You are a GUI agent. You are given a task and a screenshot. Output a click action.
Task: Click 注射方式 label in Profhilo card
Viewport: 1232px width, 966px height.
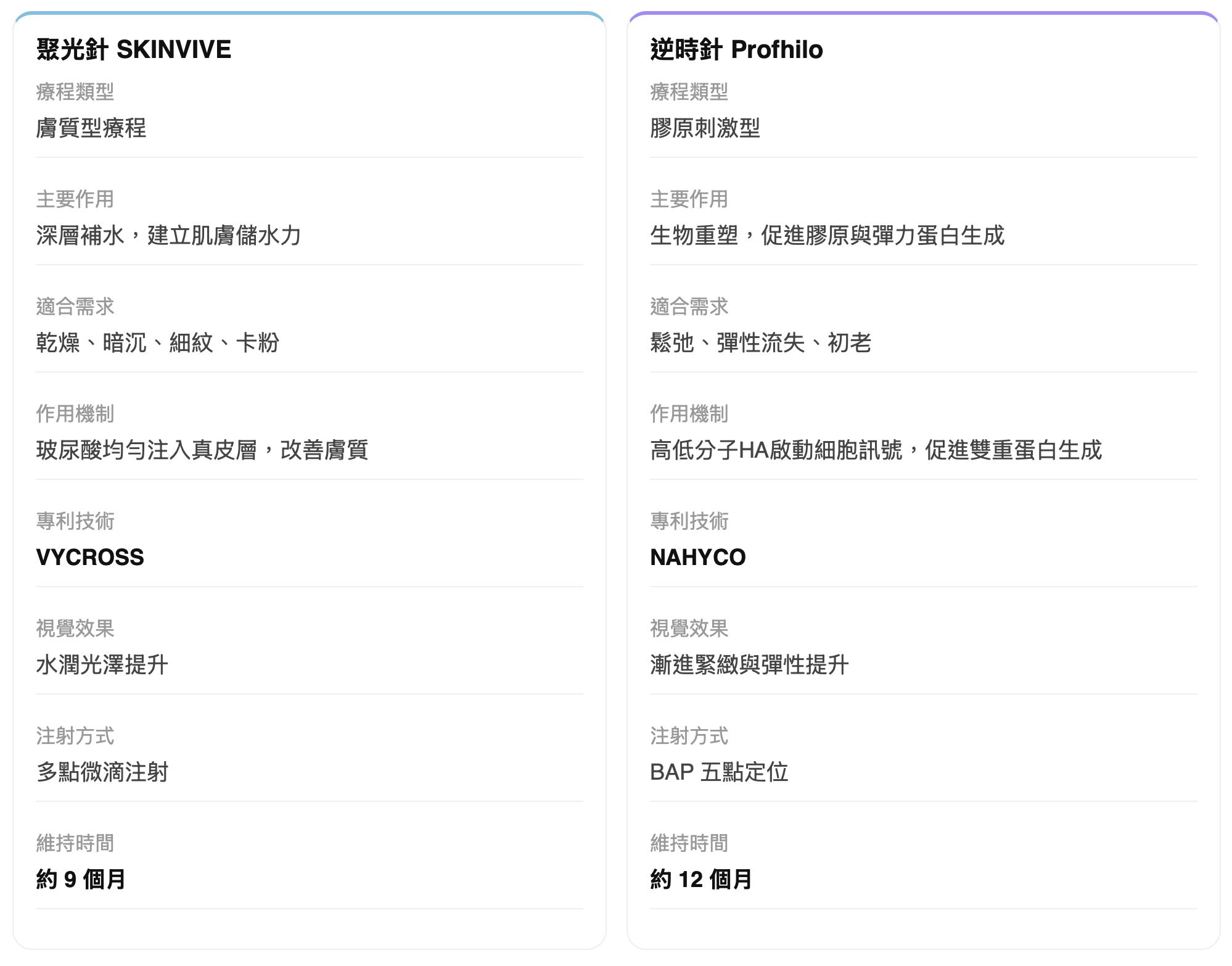click(x=689, y=736)
